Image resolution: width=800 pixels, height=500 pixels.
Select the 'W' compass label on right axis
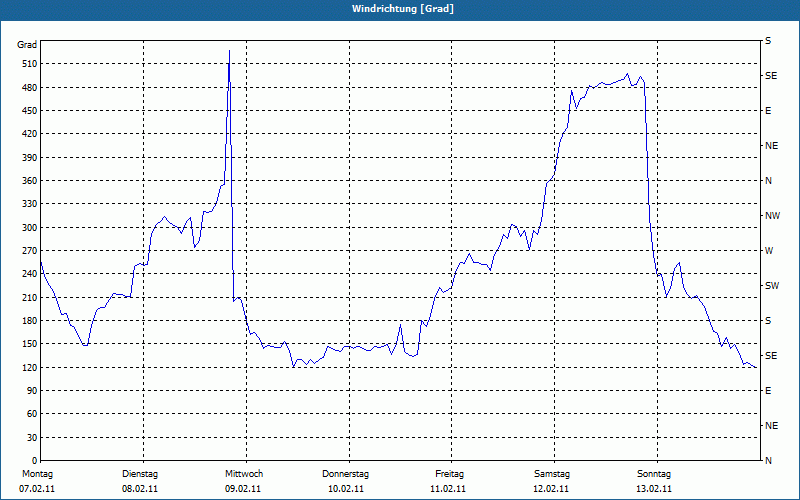coord(769,251)
